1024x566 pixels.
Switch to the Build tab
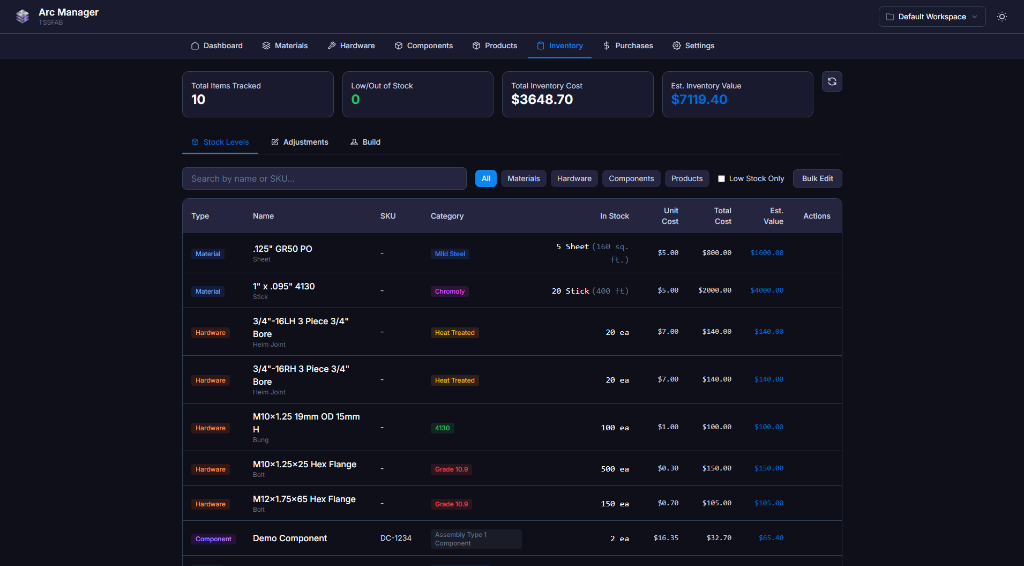click(x=365, y=142)
